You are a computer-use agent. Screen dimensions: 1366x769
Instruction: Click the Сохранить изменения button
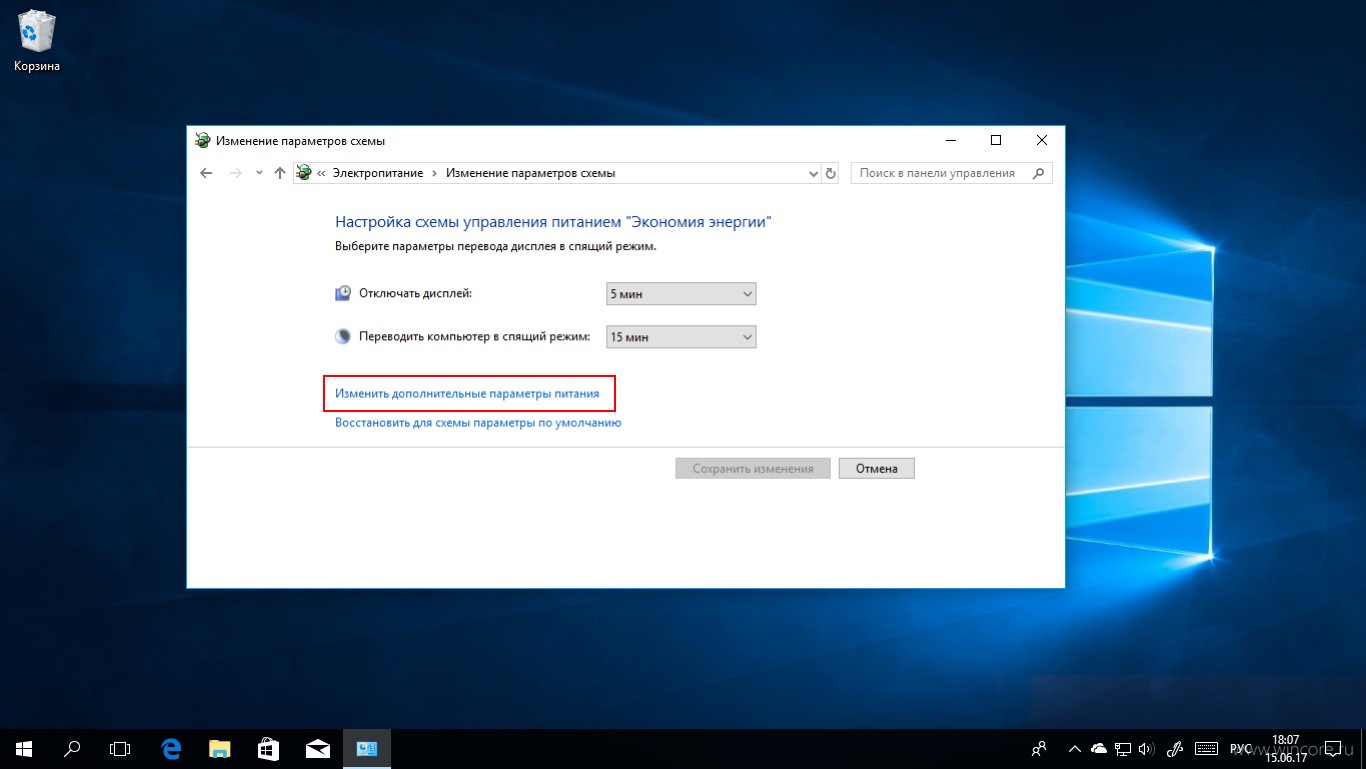[x=753, y=468]
